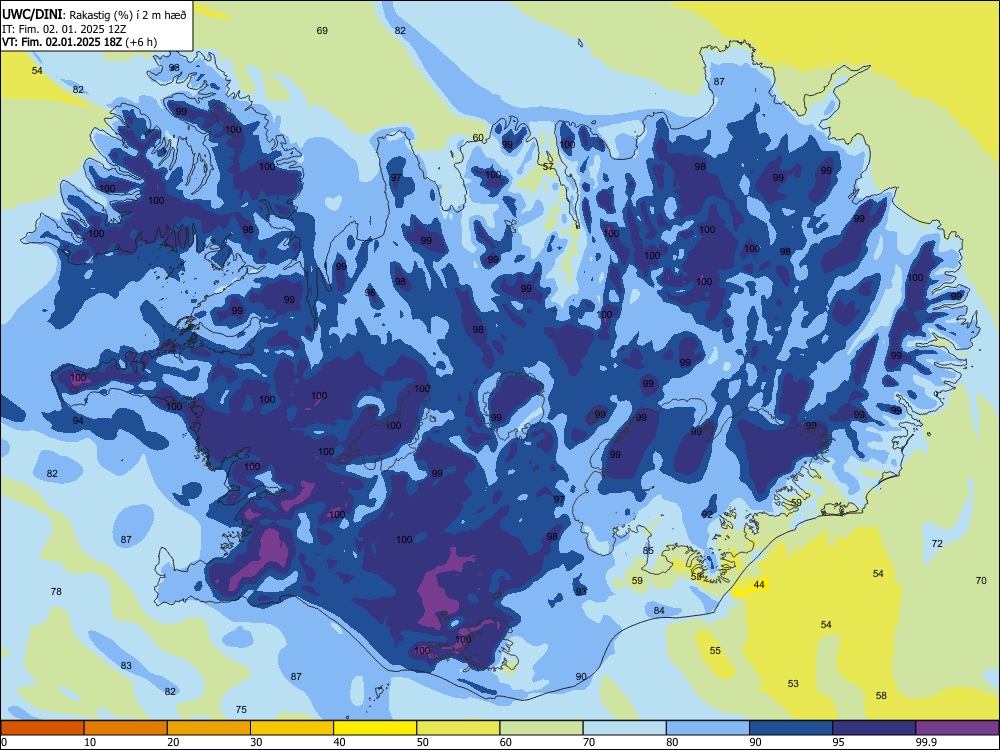The height and width of the screenshot is (750, 1000).
Task: Click legend scale label '40'
Action: coord(340,742)
